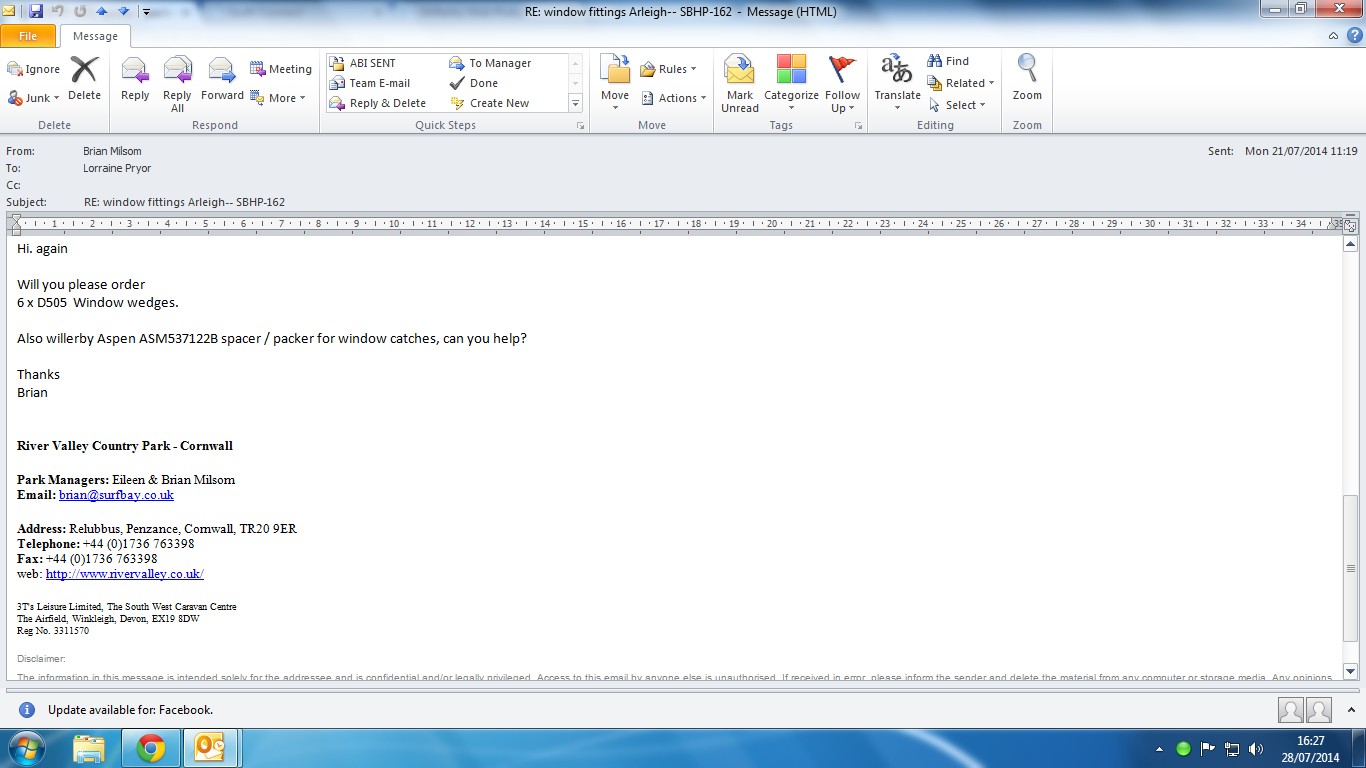The image size is (1366, 768).
Task: Open the Follow Up flag menu
Action: (x=842, y=84)
